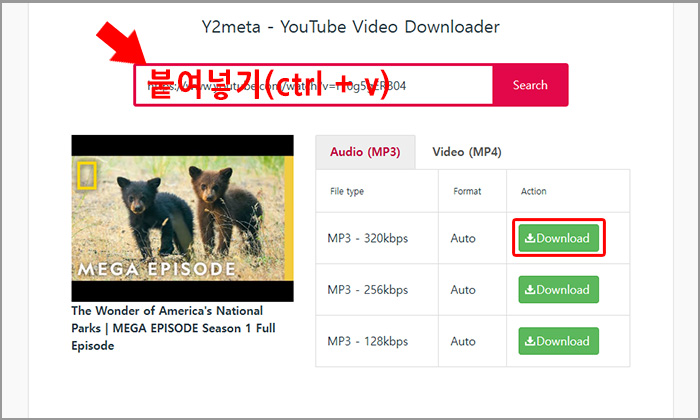Image resolution: width=700 pixels, height=420 pixels.
Task: Open the bear cubs video thumbnail
Action: pyautogui.click(x=183, y=218)
